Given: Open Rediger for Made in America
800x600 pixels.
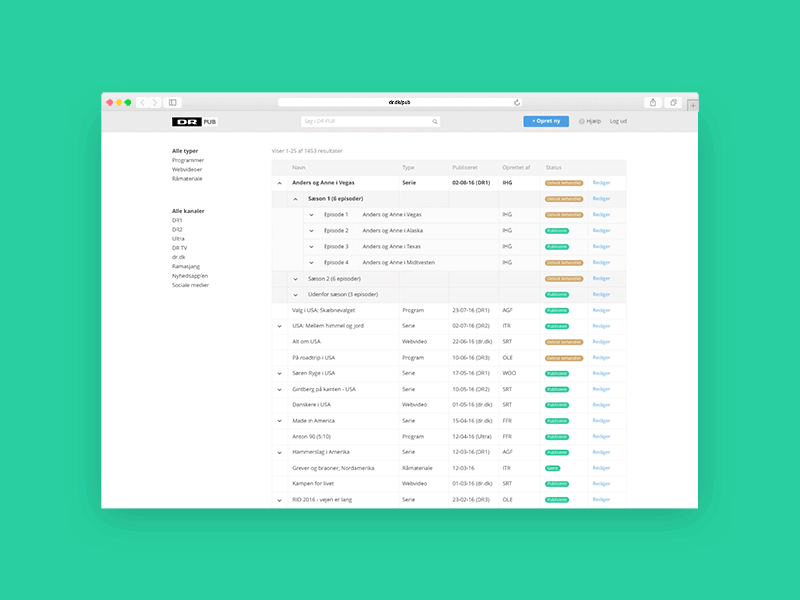Looking at the screenshot, I should pyautogui.click(x=600, y=420).
